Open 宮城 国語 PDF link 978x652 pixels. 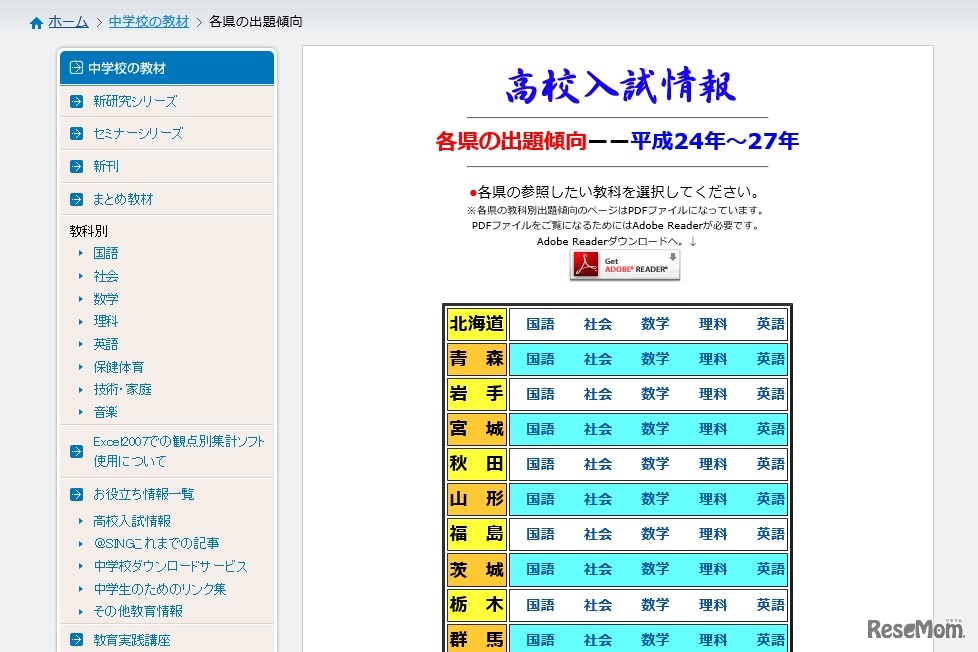coord(540,429)
